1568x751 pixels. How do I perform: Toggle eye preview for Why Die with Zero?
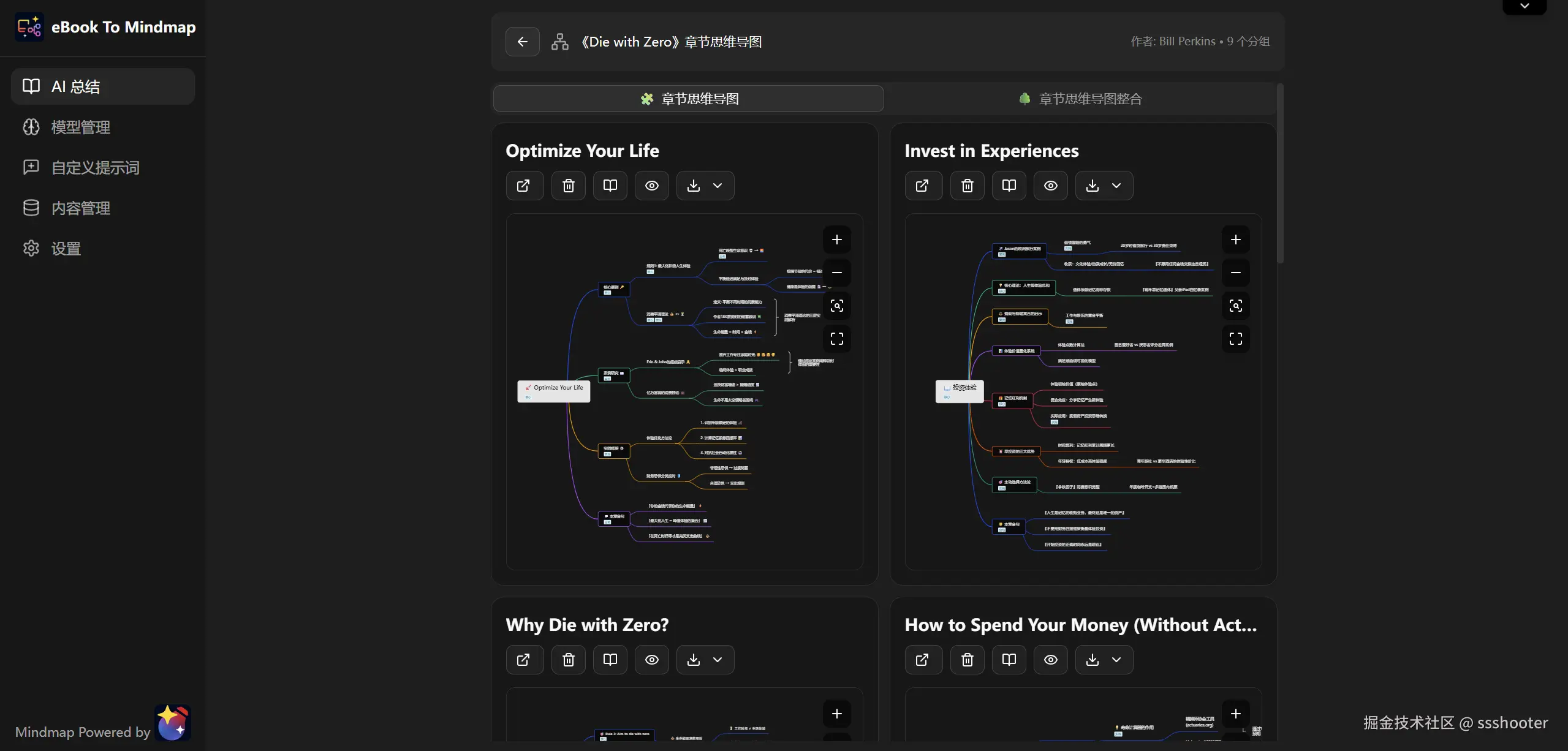(651, 660)
